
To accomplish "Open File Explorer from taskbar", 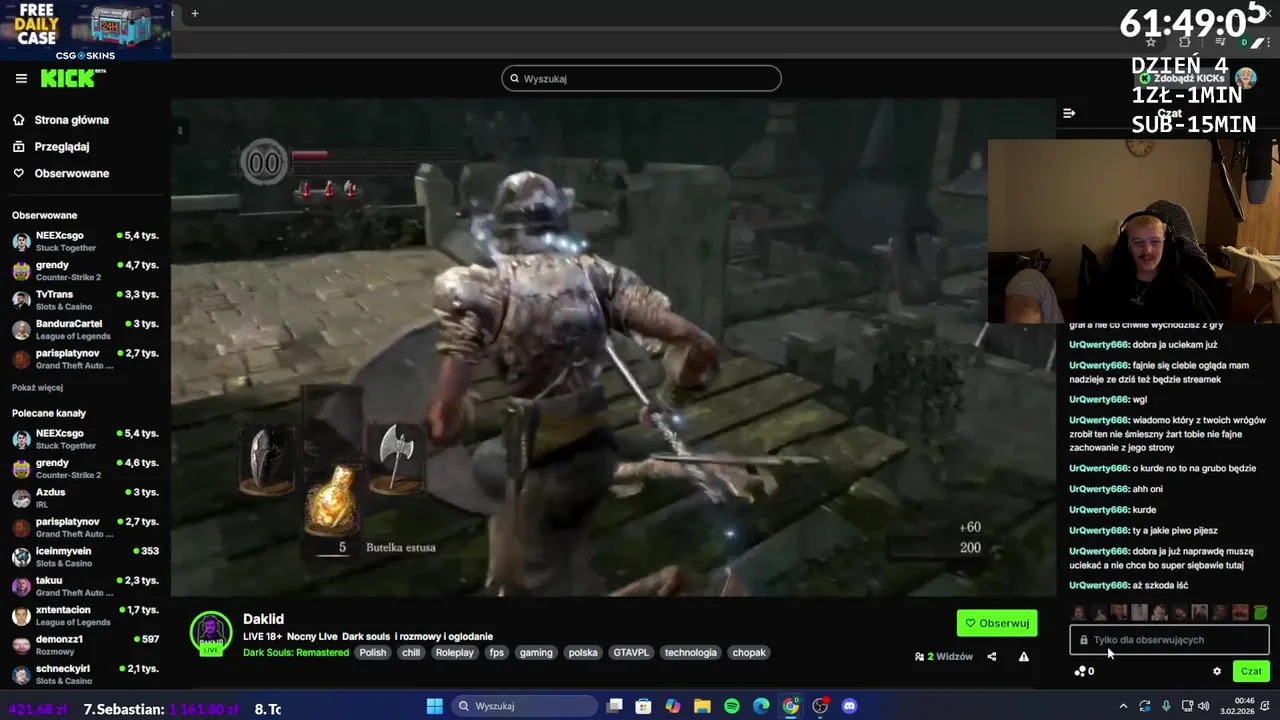I will [702, 706].
